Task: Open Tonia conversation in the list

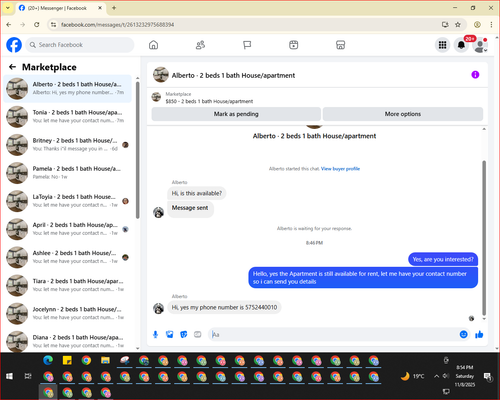Action: (68, 117)
